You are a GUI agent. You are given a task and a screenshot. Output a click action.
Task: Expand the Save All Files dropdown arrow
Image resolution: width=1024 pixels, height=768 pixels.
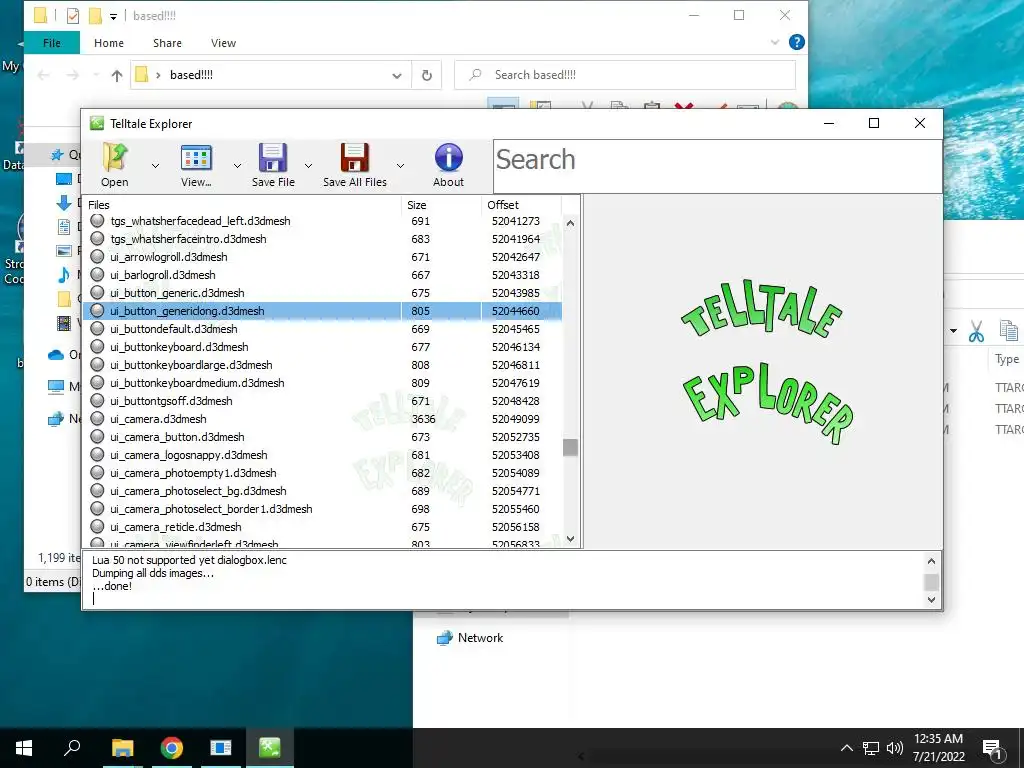(x=400, y=166)
